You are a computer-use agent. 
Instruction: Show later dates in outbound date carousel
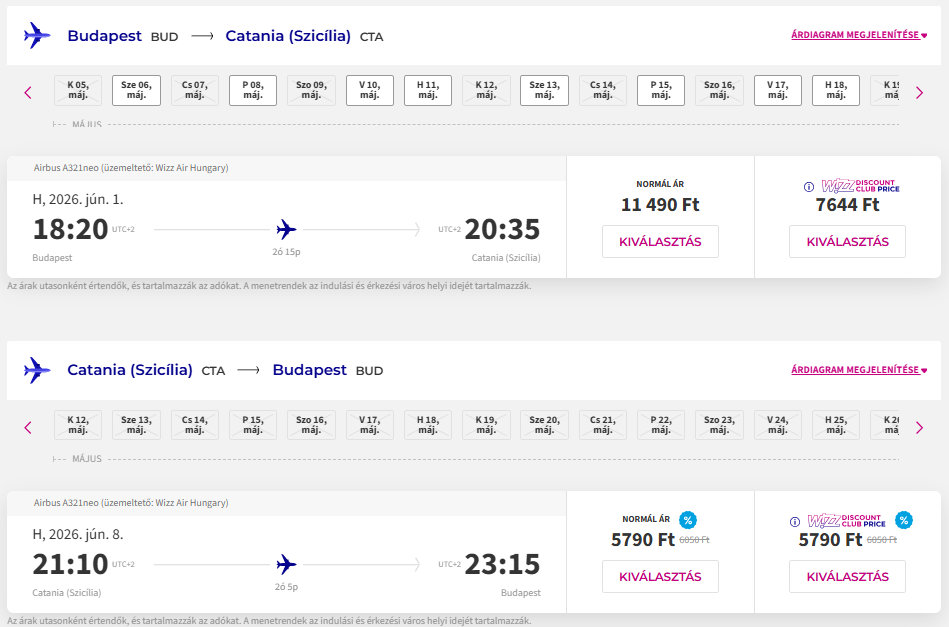tap(919, 93)
